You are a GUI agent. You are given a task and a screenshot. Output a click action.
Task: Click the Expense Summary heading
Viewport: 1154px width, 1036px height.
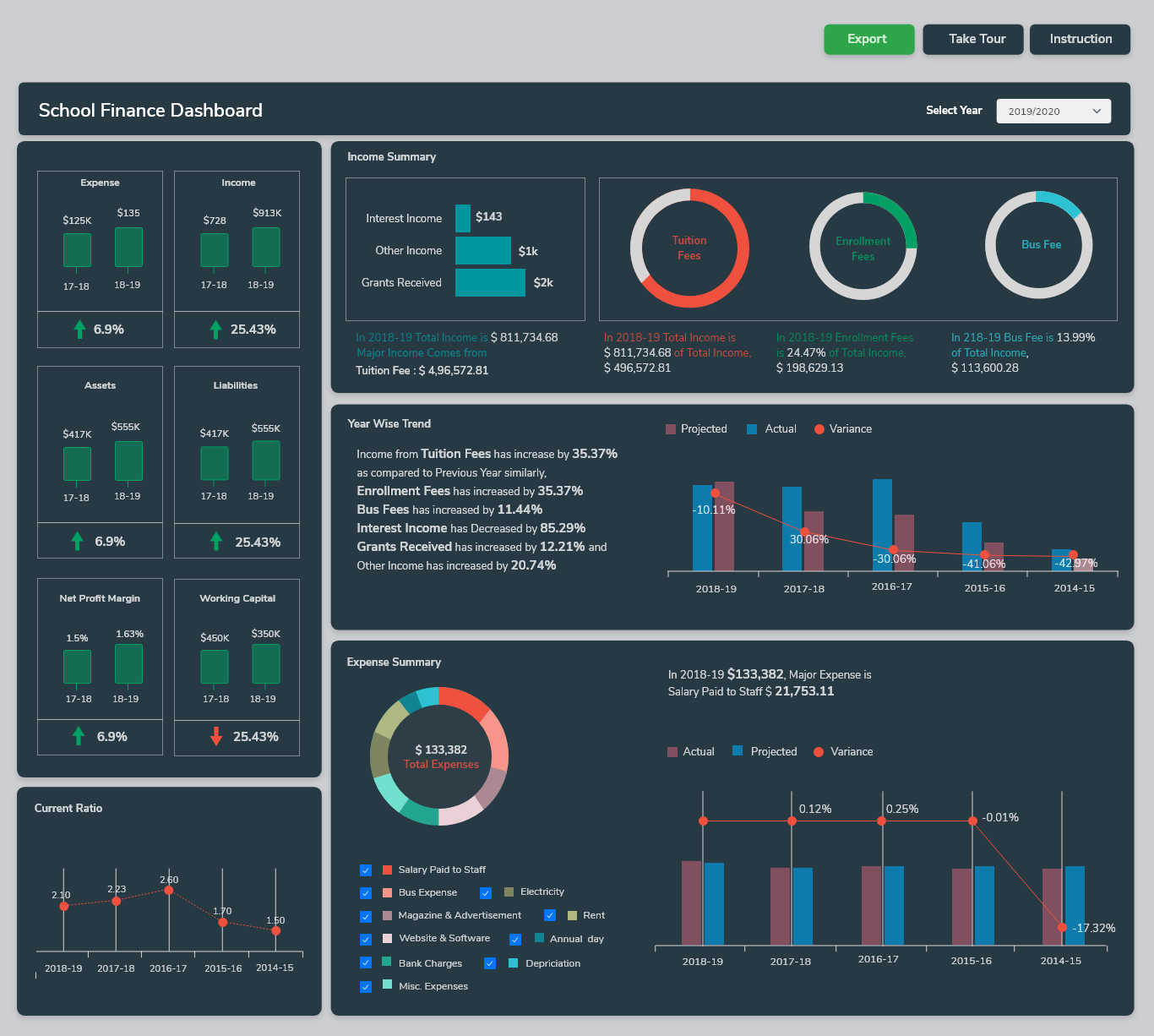(x=394, y=662)
